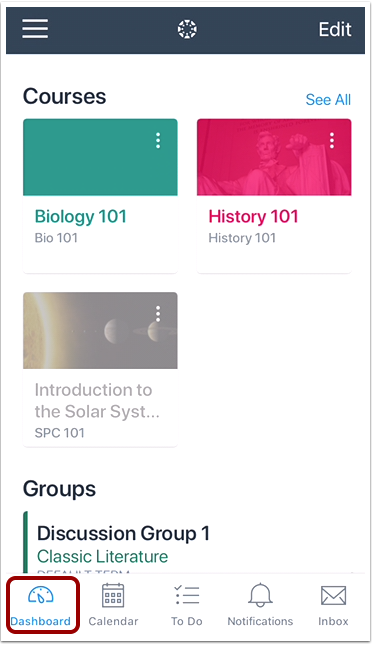
Task: Open the History 101 course title
Action: pyautogui.click(x=253, y=217)
